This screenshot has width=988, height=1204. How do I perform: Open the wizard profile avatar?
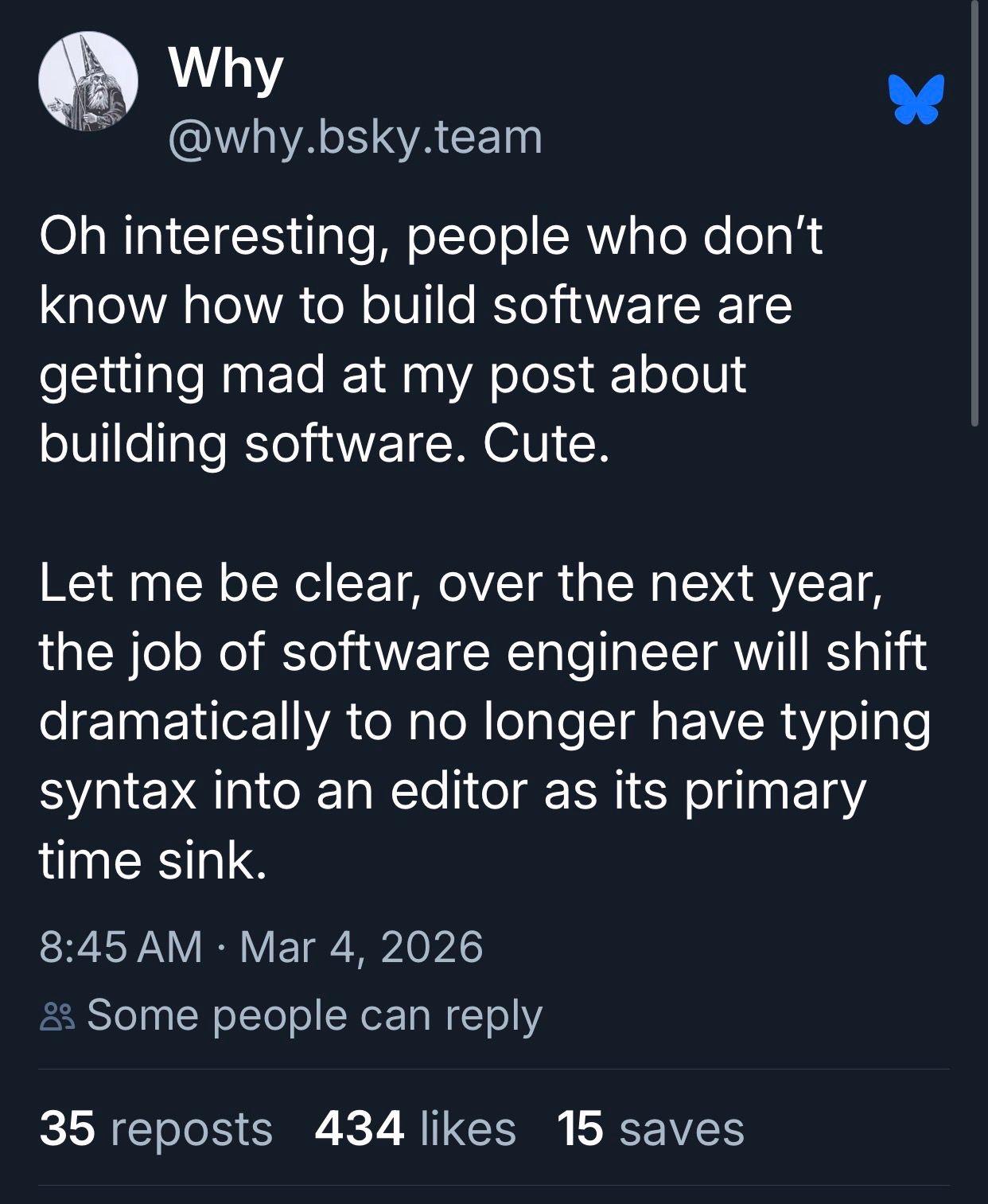click(x=88, y=81)
